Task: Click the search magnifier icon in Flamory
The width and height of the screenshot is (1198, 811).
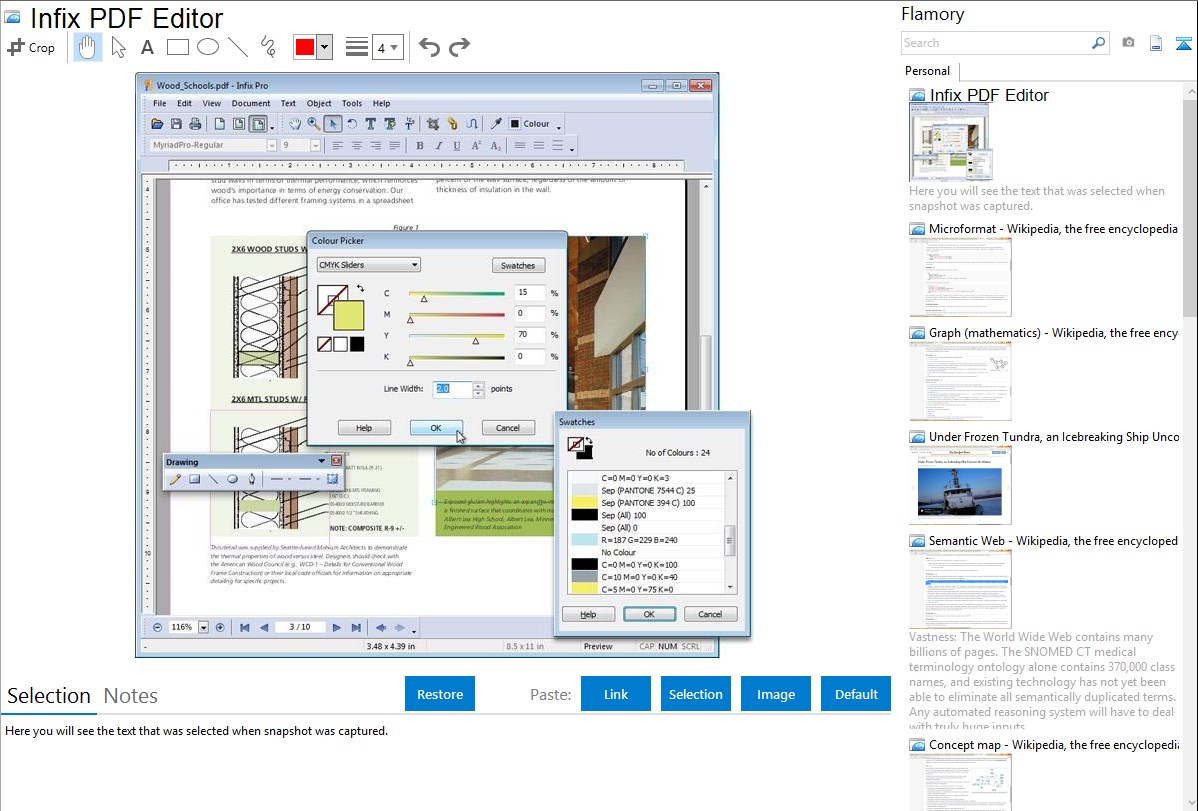Action: point(1098,43)
